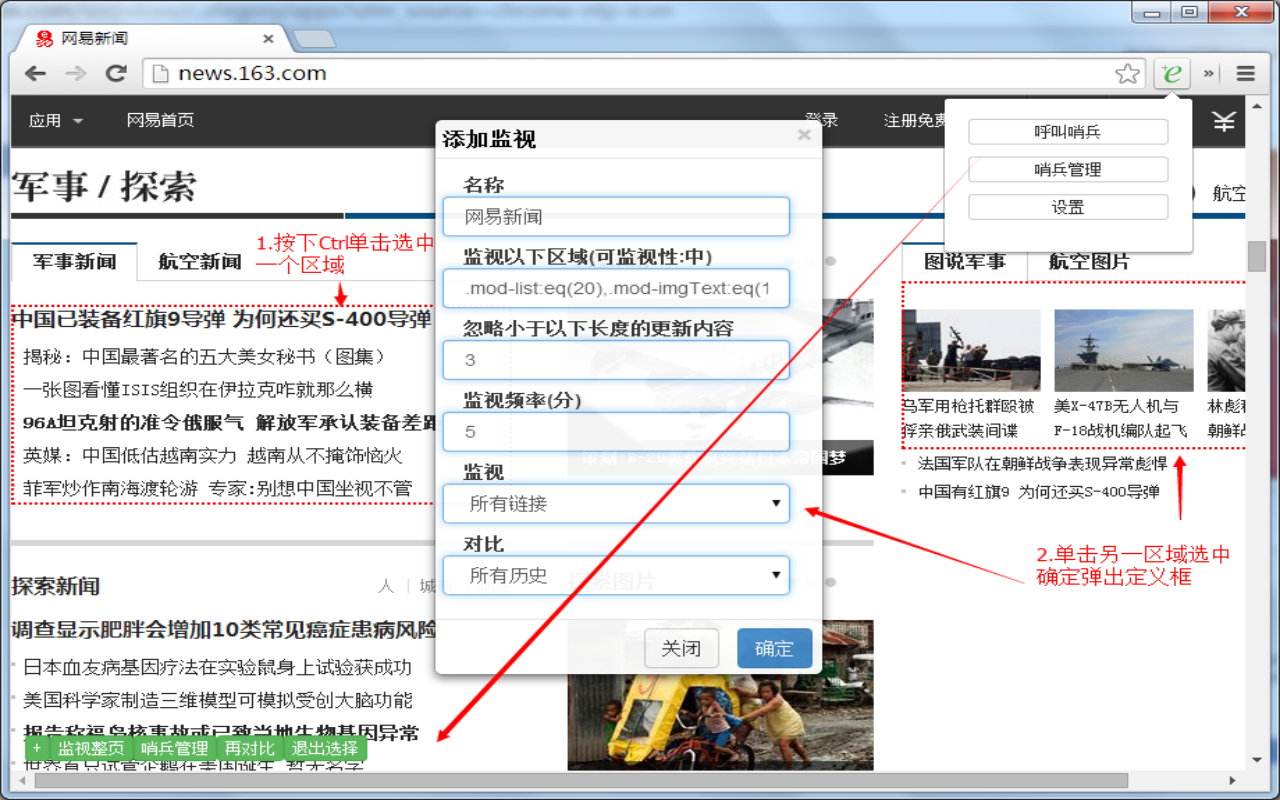Click 哨兵管理 in green toolbar

(x=174, y=748)
